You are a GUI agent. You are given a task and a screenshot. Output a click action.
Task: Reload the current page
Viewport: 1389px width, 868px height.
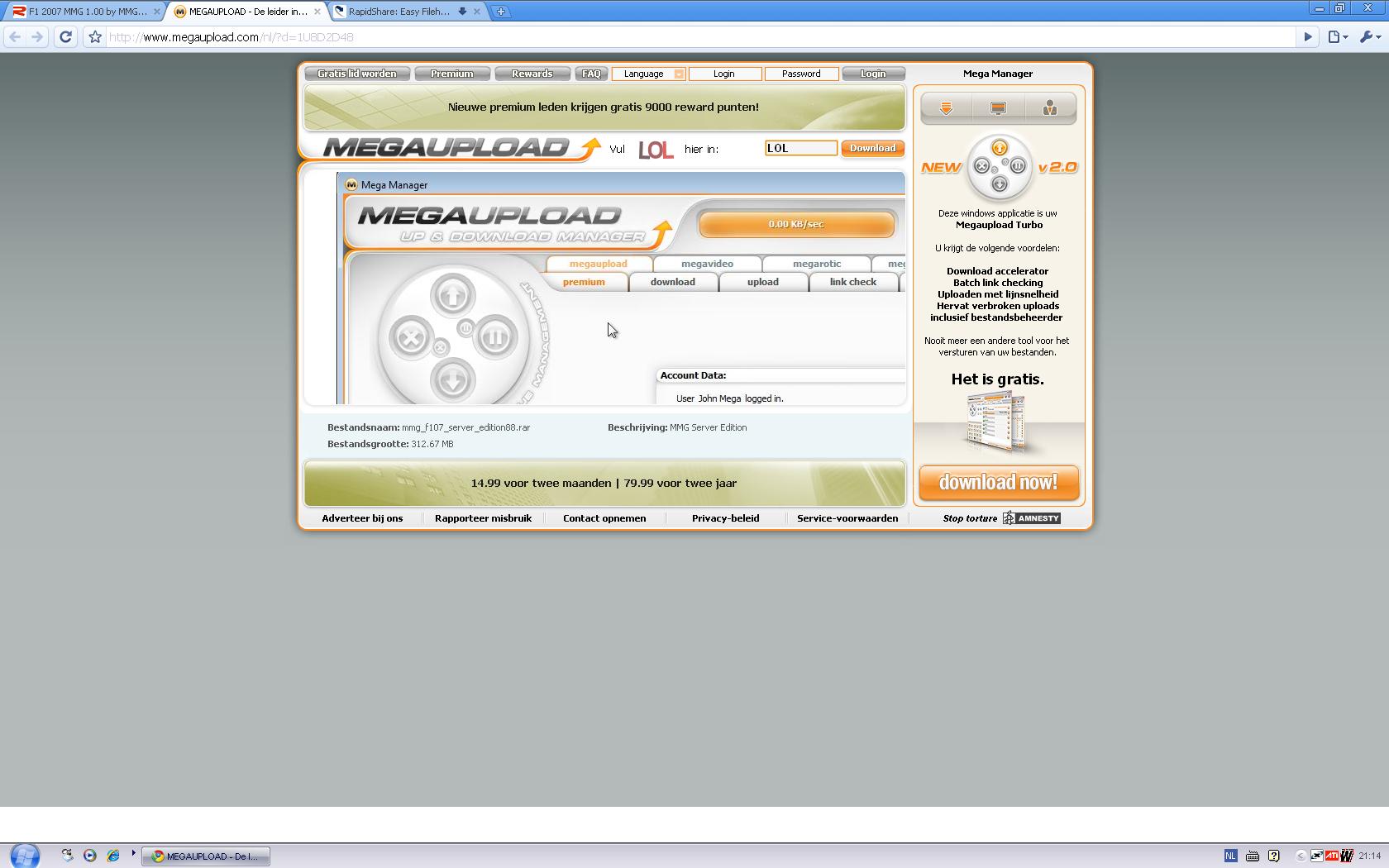coord(65,36)
